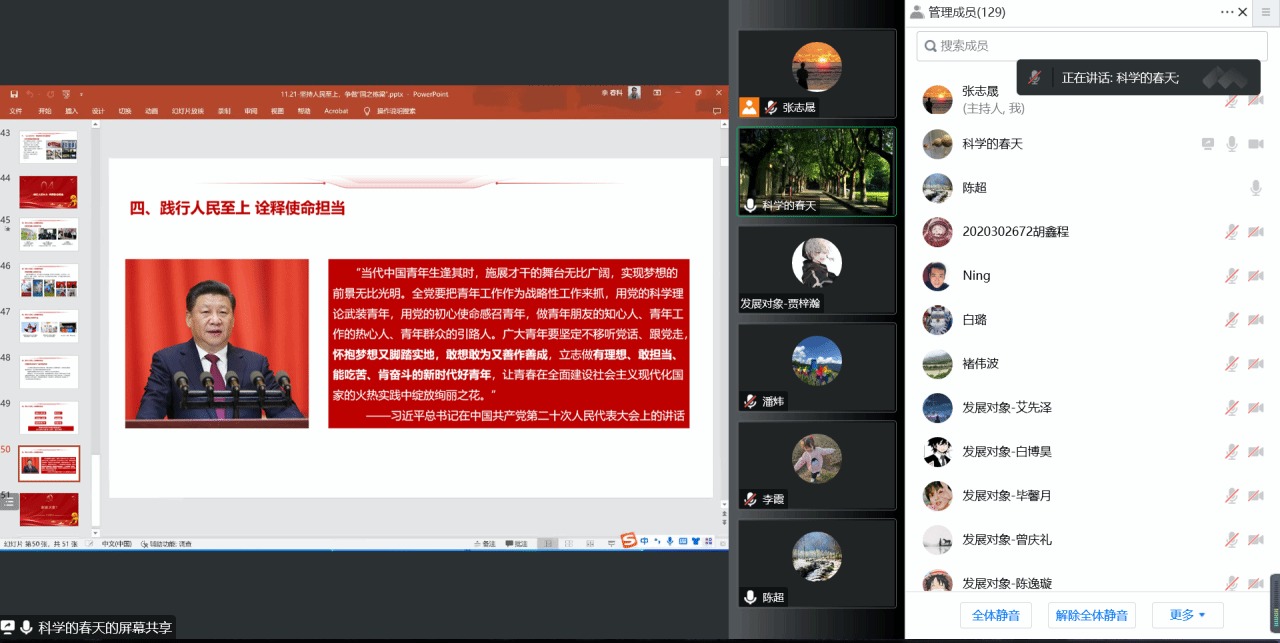Toggle the camera for member Ning
1280x643 pixels.
(x=1255, y=276)
